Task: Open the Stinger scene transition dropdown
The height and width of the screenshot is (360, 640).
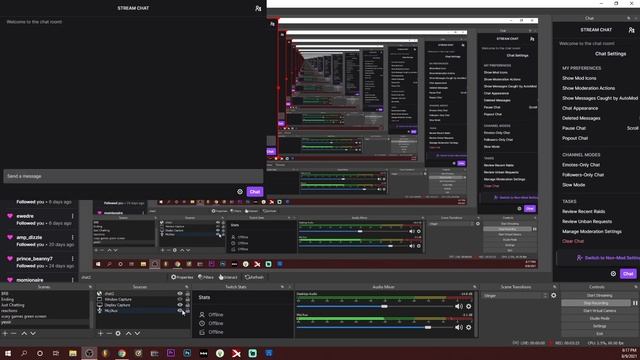Action: [x=515, y=296]
